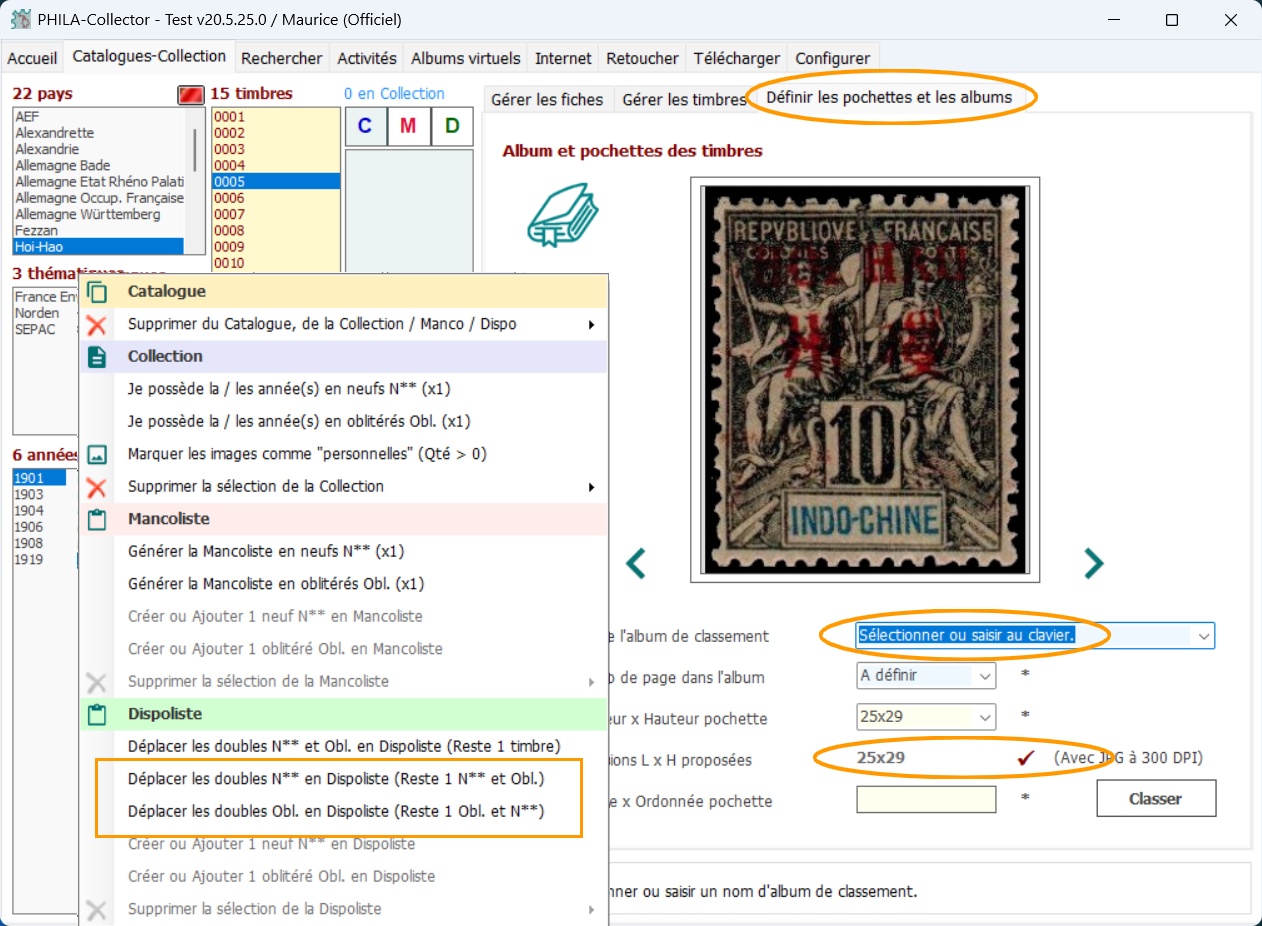Select Allemagne Bade in the countries list

pyautogui.click(x=99, y=165)
